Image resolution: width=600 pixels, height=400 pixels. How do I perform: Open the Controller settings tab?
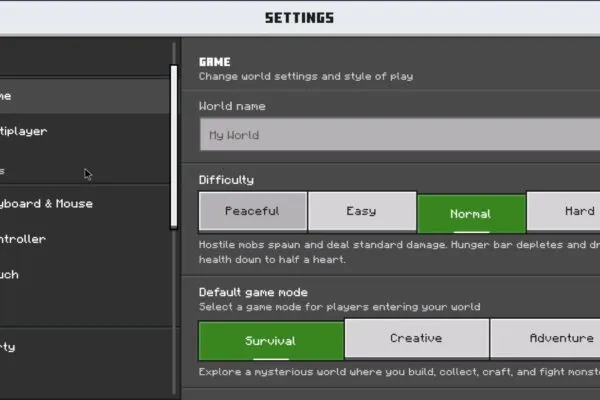coord(85,239)
